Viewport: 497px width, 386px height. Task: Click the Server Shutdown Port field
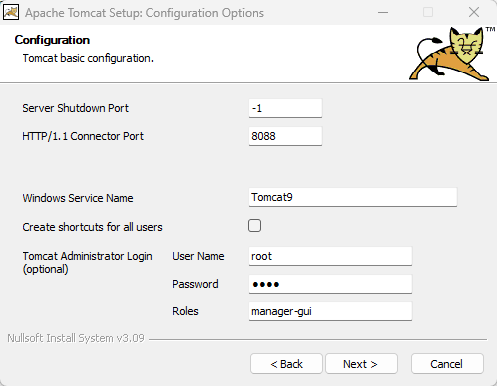click(x=285, y=108)
